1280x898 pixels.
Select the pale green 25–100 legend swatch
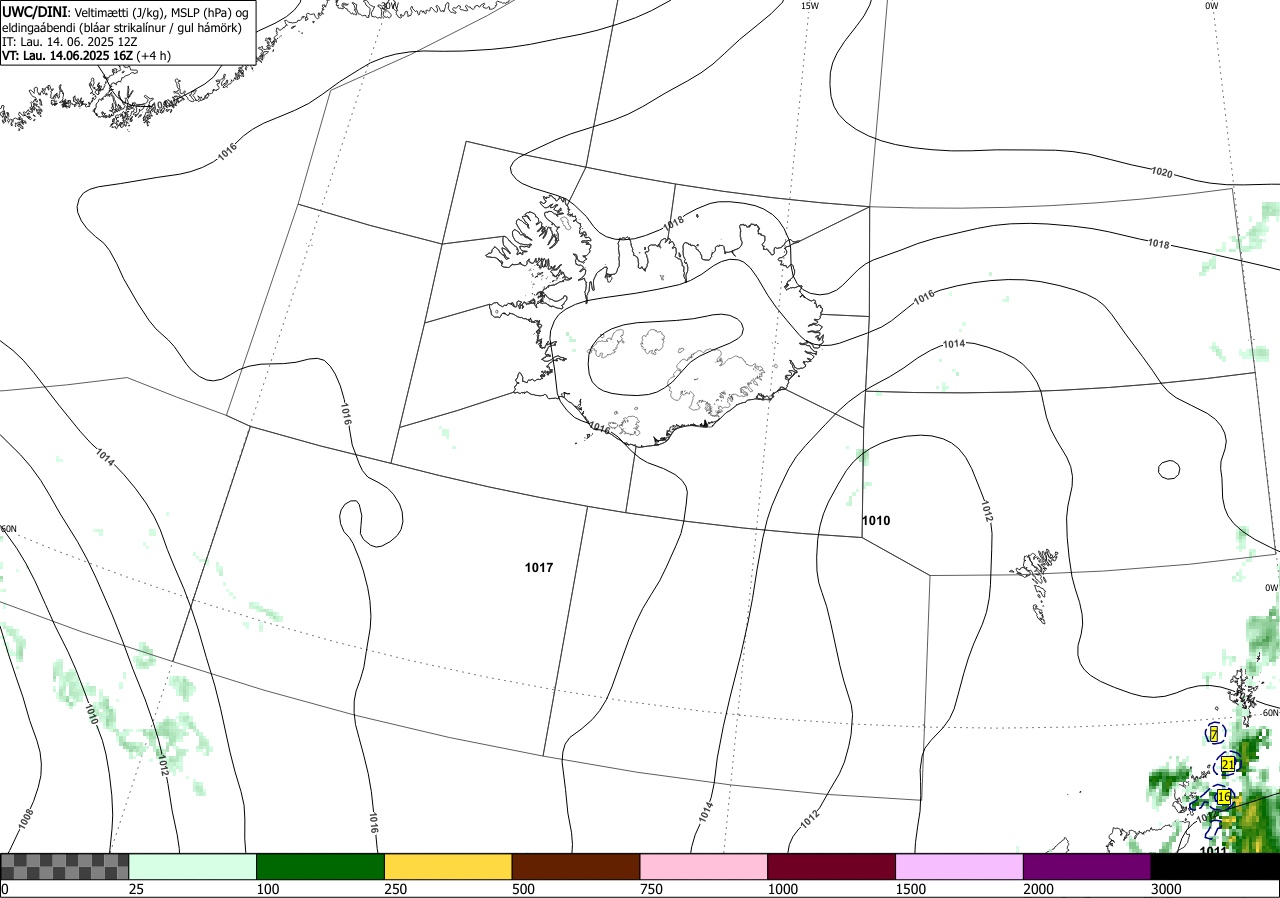[193, 866]
